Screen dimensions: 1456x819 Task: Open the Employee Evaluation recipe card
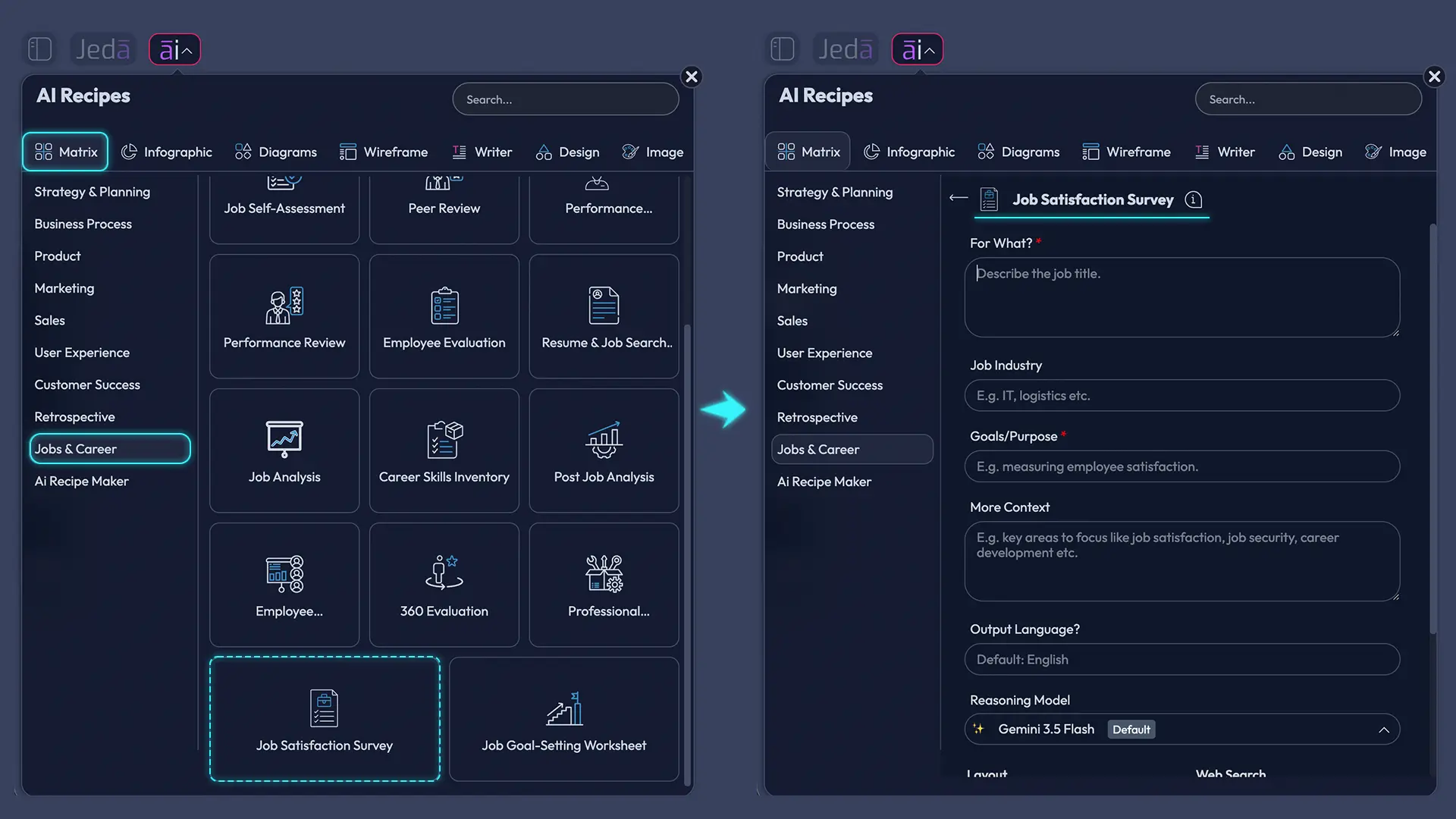tap(444, 316)
